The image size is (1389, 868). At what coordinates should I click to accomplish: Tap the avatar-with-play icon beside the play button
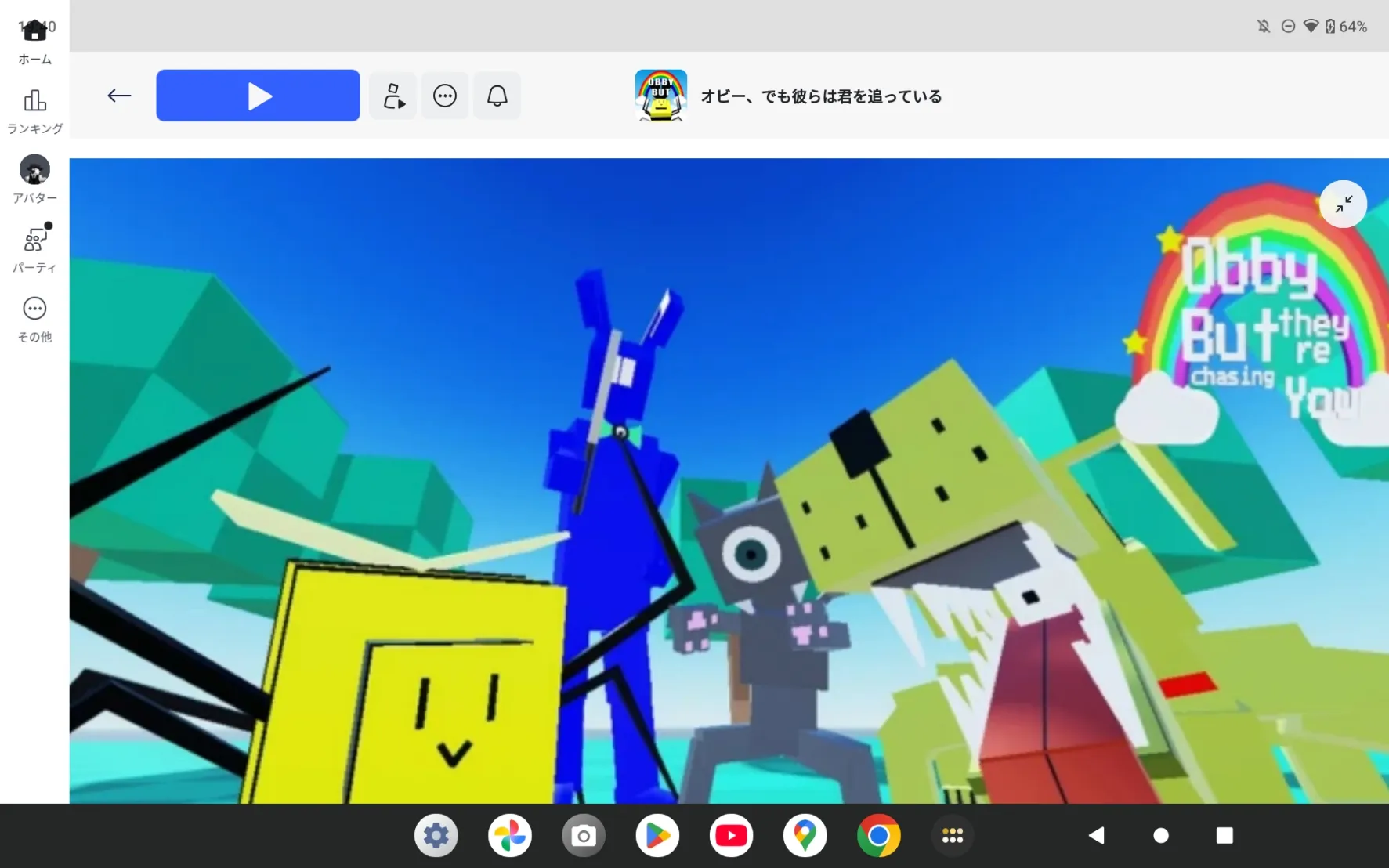[393, 96]
